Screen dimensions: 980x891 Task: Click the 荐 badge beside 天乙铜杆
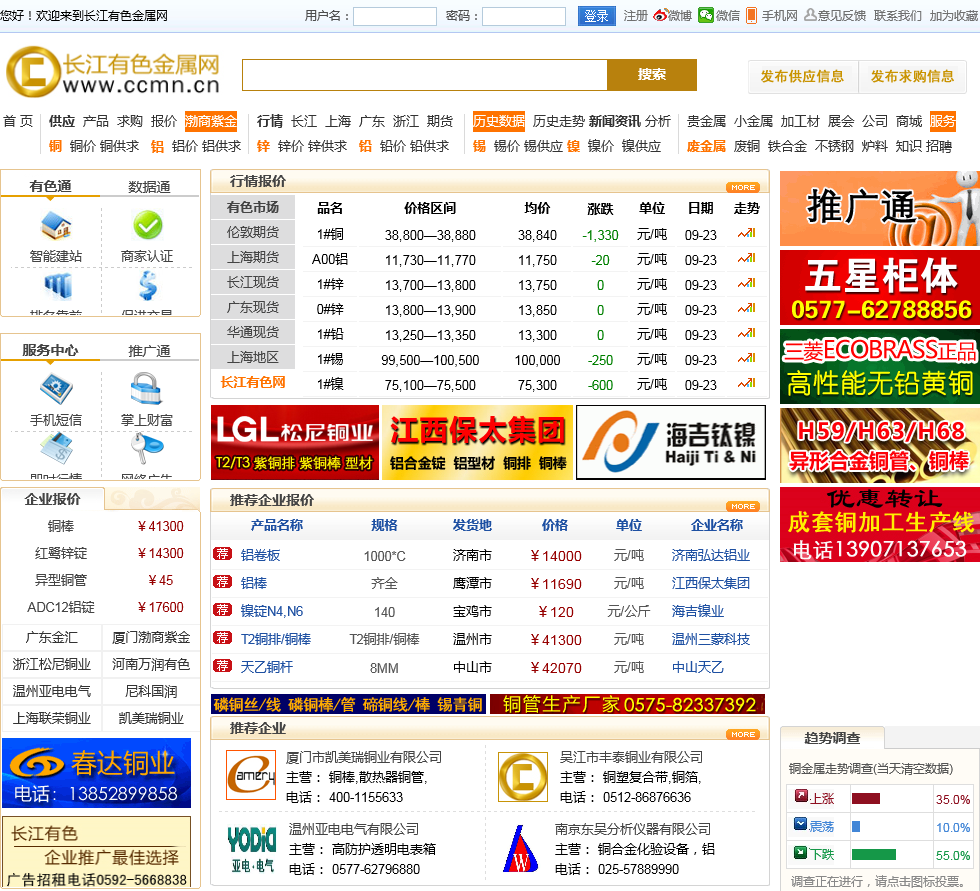coord(222,666)
